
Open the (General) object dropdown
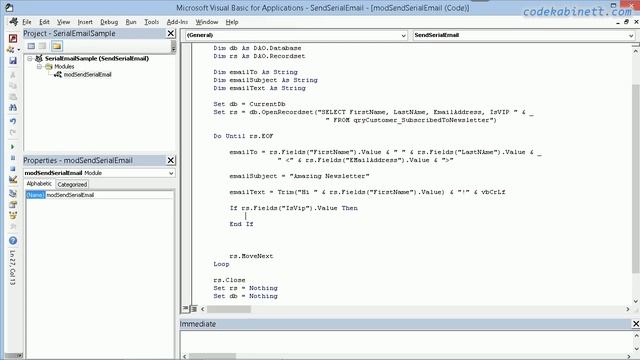point(403,36)
